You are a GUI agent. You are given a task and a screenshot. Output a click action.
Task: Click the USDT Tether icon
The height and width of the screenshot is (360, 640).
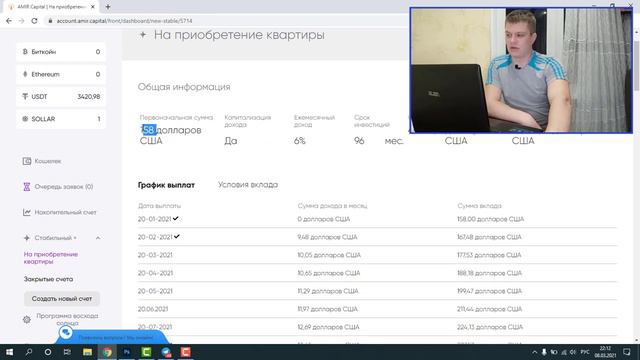click(x=25, y=97)
